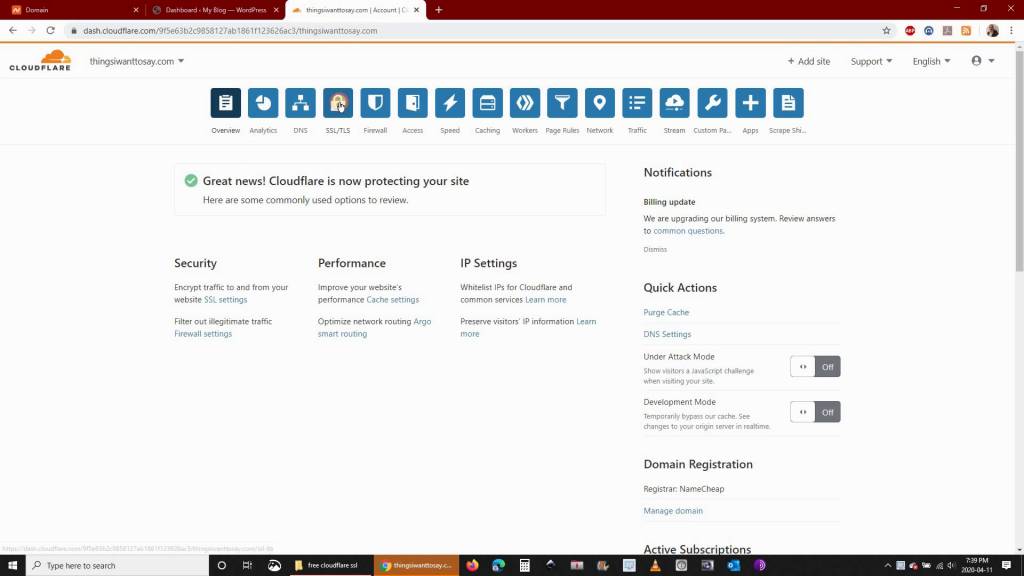Open the Firewall section icon
1024x576 pixels.
pyautogui.click(x=376, y=103)
